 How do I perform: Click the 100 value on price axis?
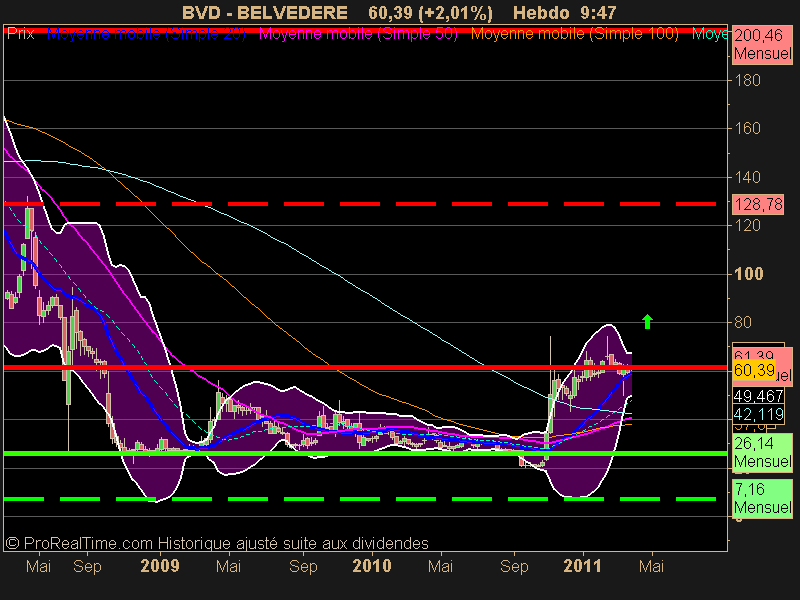pyautogui.click(x=749, y=274)
